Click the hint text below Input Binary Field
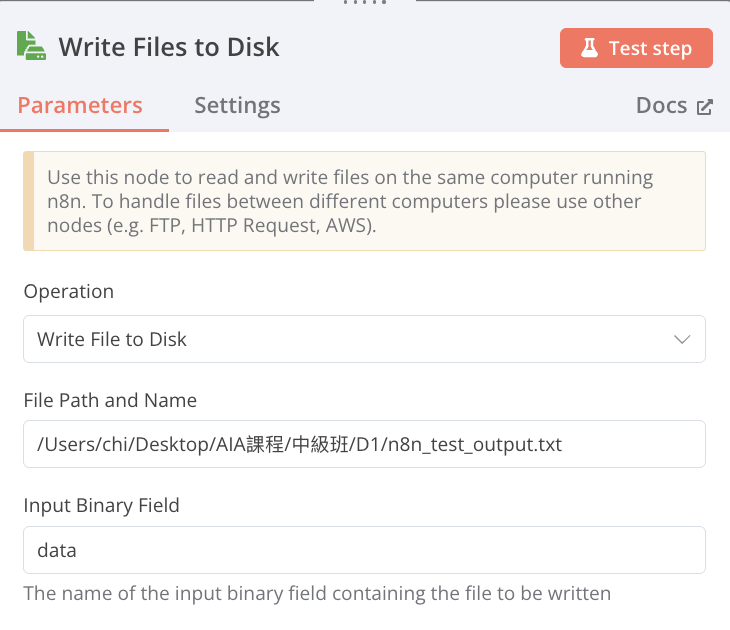The height and width of the screenshot is (630, 730). click(x=317, y=593)
